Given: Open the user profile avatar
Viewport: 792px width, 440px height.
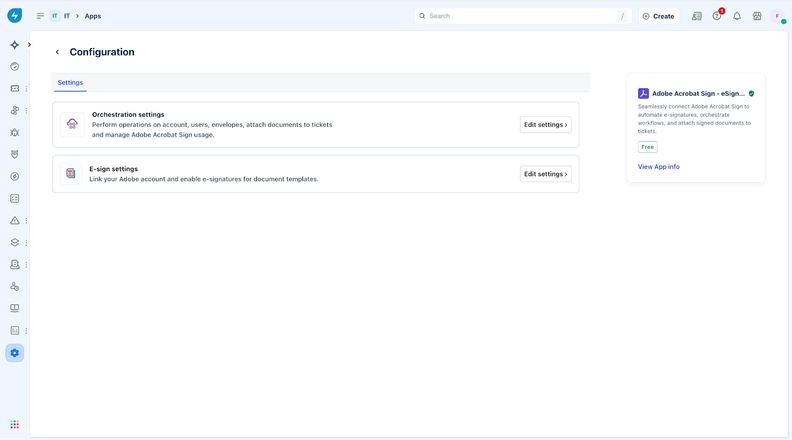Looking at the screenshot, I should (777, 16).
